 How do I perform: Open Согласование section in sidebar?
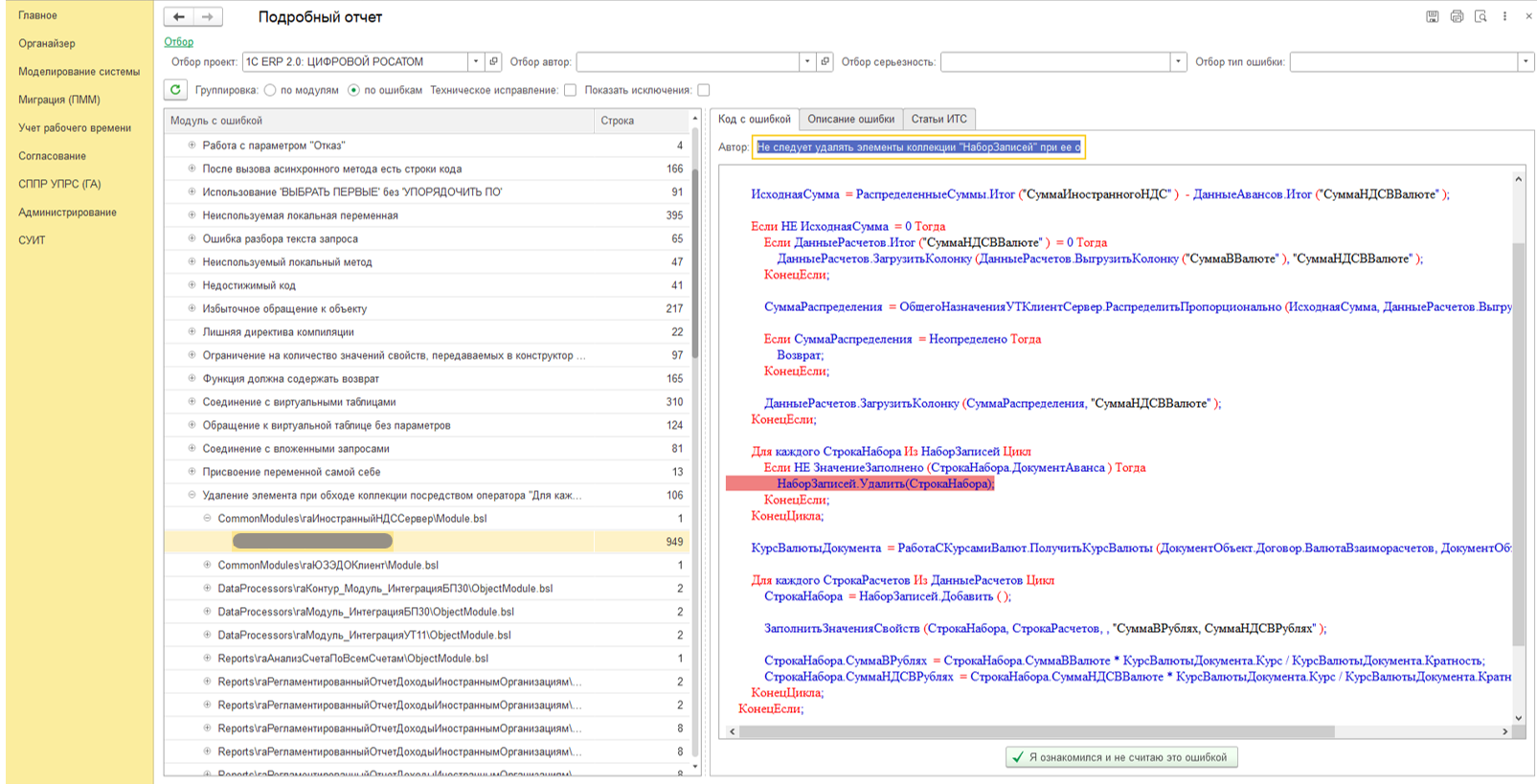[x=52, y=156]
